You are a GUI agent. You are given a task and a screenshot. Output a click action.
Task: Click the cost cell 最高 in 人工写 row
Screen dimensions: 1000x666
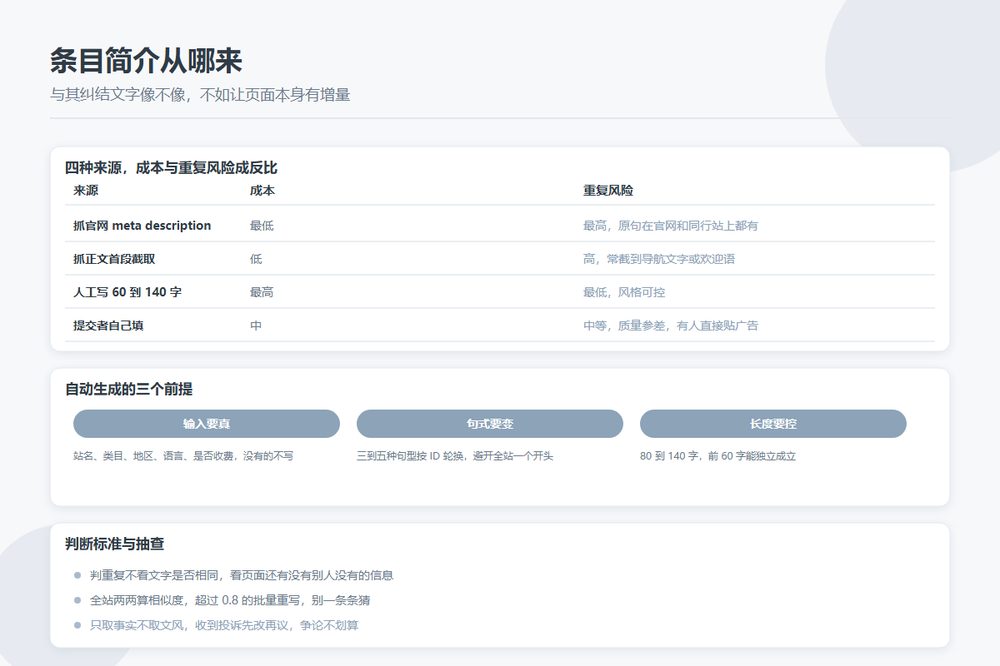pyautogui.click(x=261, y=292)
